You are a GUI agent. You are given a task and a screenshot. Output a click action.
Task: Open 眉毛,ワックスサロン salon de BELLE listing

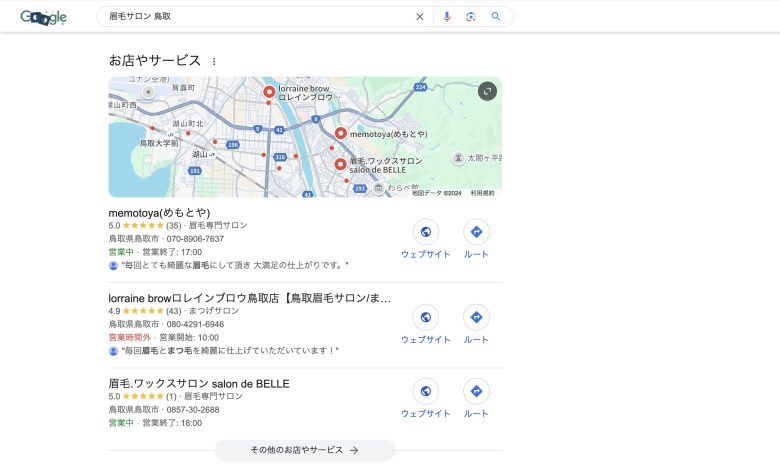198,383
